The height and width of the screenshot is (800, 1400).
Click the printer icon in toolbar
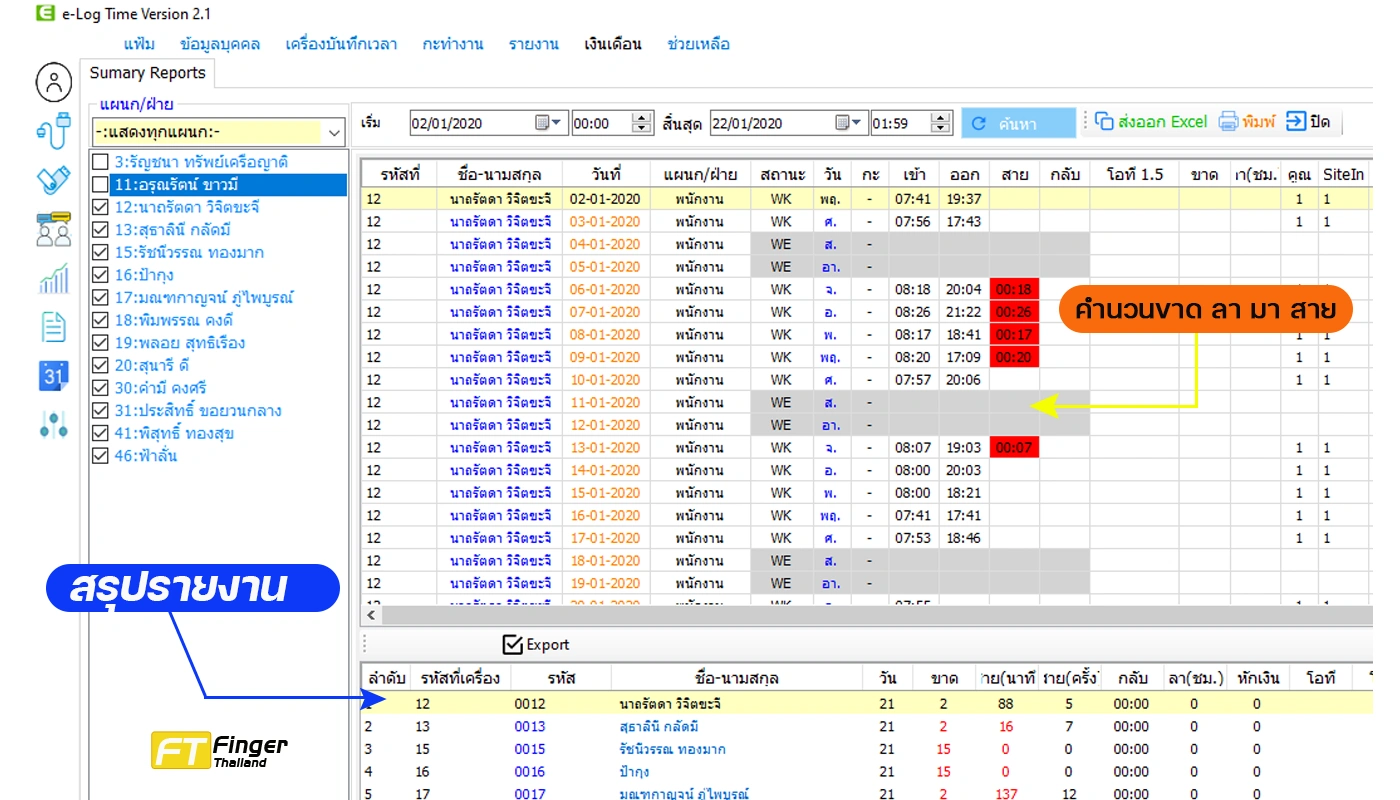pos(1228,122)
